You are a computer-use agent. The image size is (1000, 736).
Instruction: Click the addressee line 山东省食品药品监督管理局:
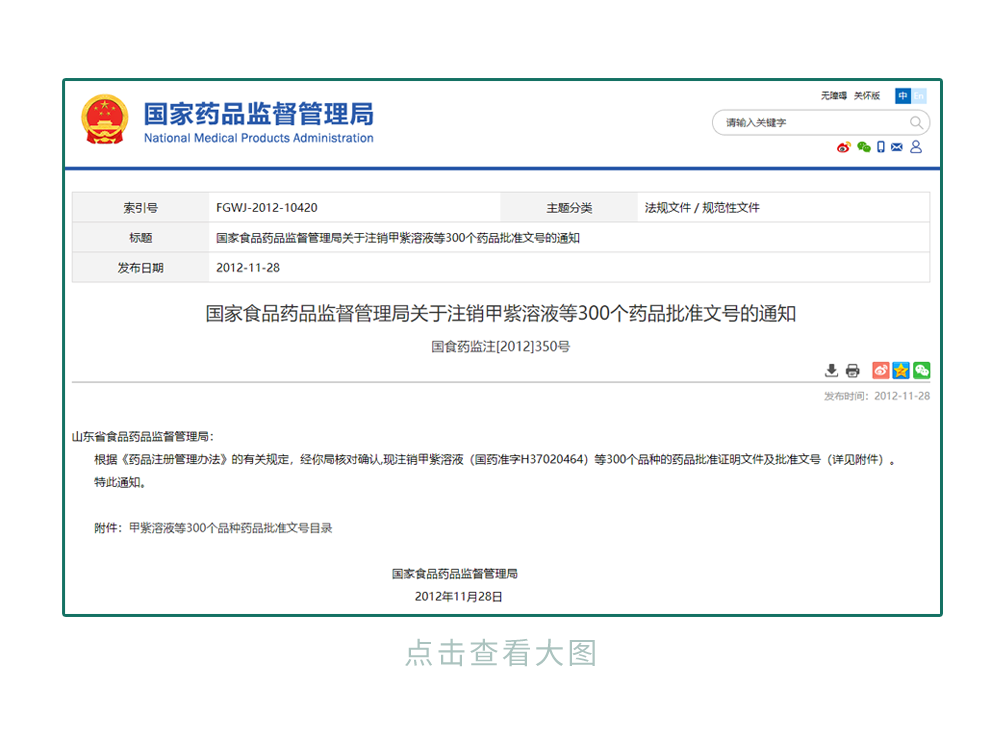(143, 437)
